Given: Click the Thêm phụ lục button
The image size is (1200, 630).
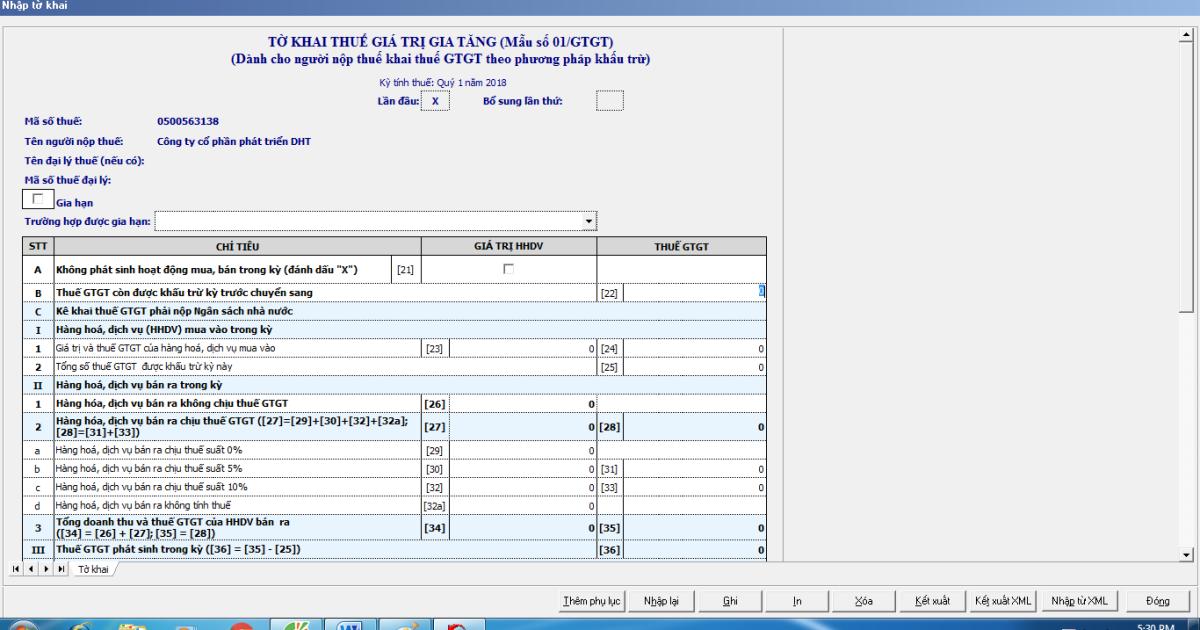Looking at the screenshot, I should (593, 601).
